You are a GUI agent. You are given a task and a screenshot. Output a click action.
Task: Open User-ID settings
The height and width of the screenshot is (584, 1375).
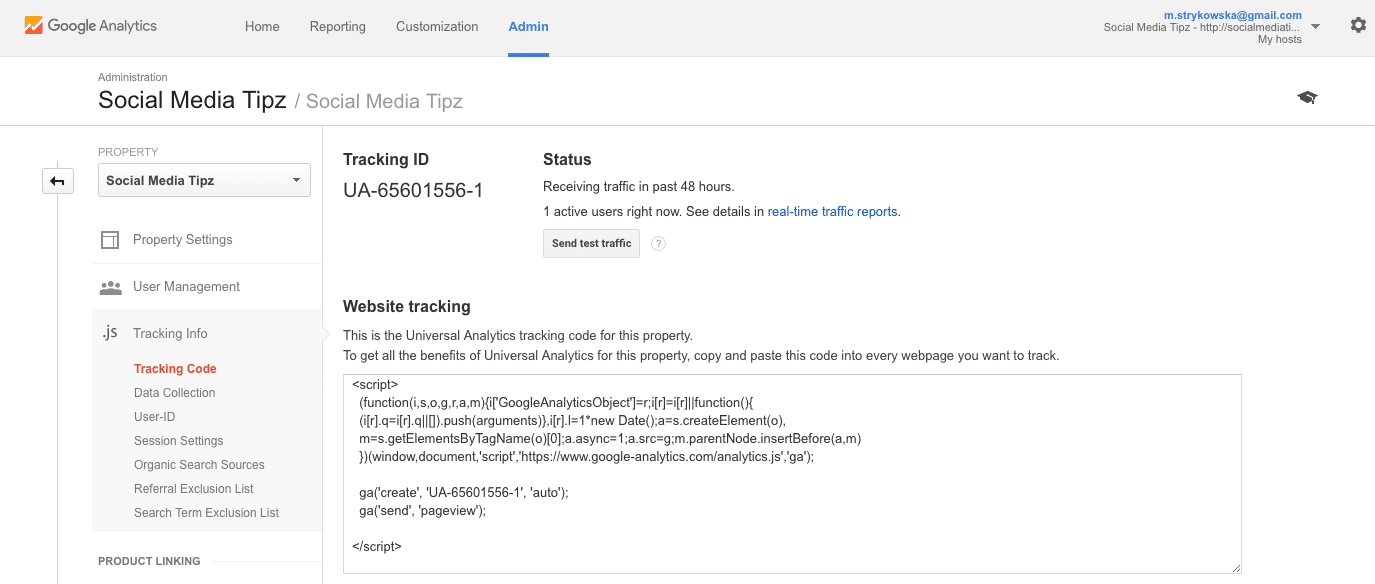pos(155,417)
